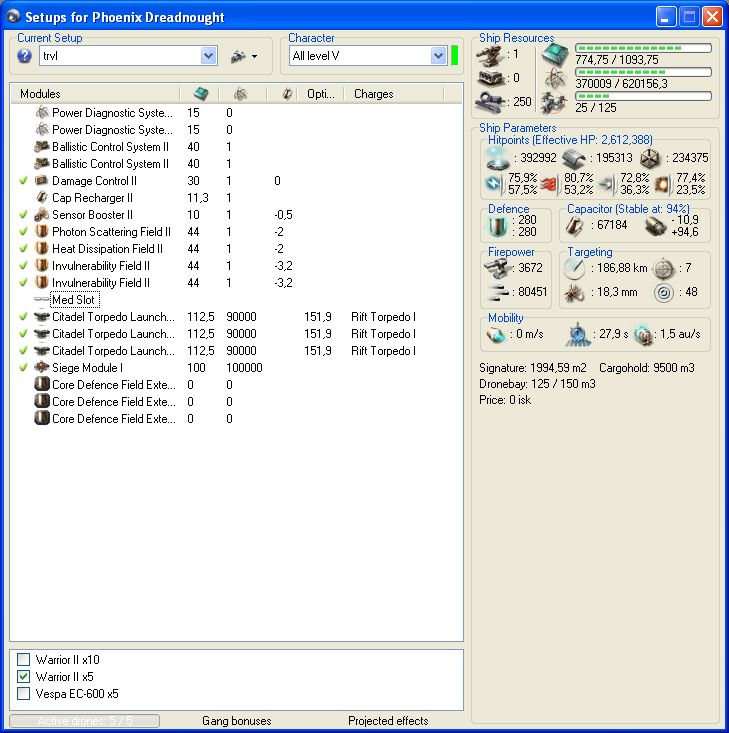The width and height of the screenshot is (729, 733).
Task: Expand the Current Setup 'trvl' combo box
Action: pyautogui.click(x=209, y=56)
